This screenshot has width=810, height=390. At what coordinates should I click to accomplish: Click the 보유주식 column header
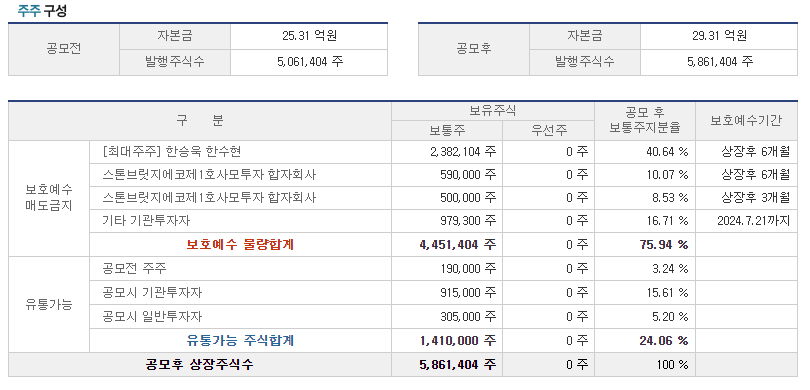click(493, 111)
